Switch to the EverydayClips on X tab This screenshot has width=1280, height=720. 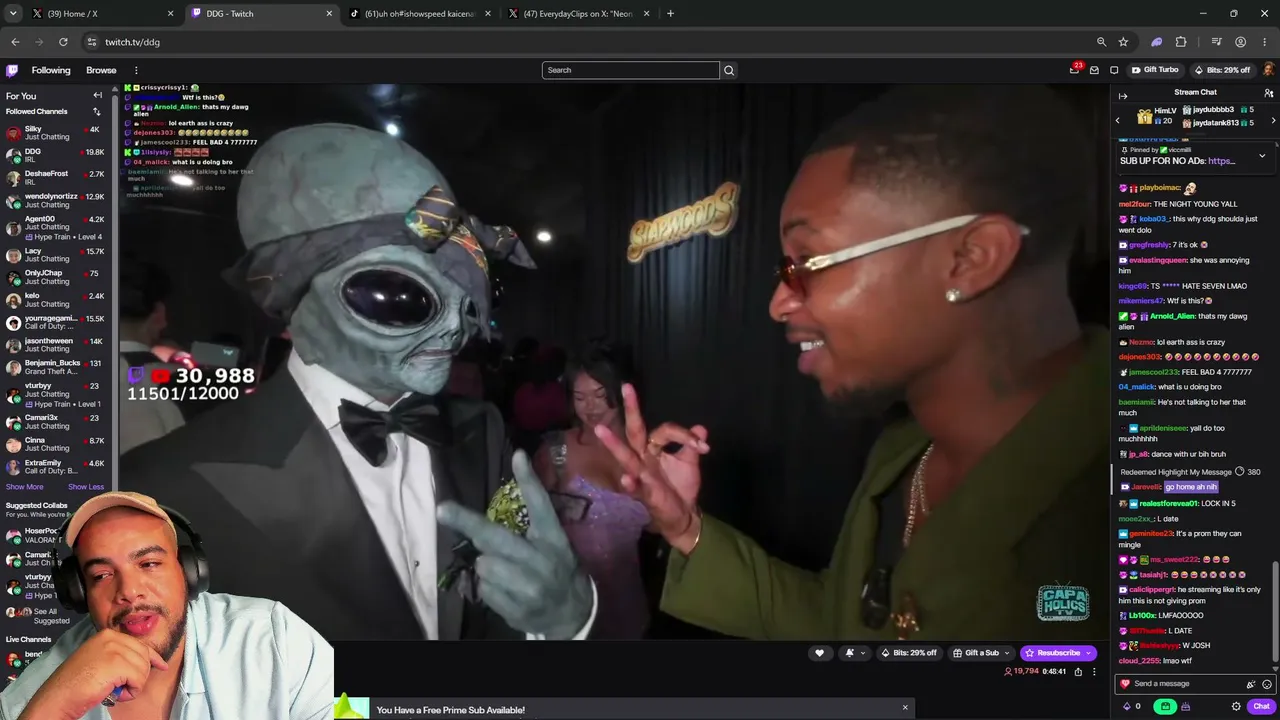[x=578, y=14]
